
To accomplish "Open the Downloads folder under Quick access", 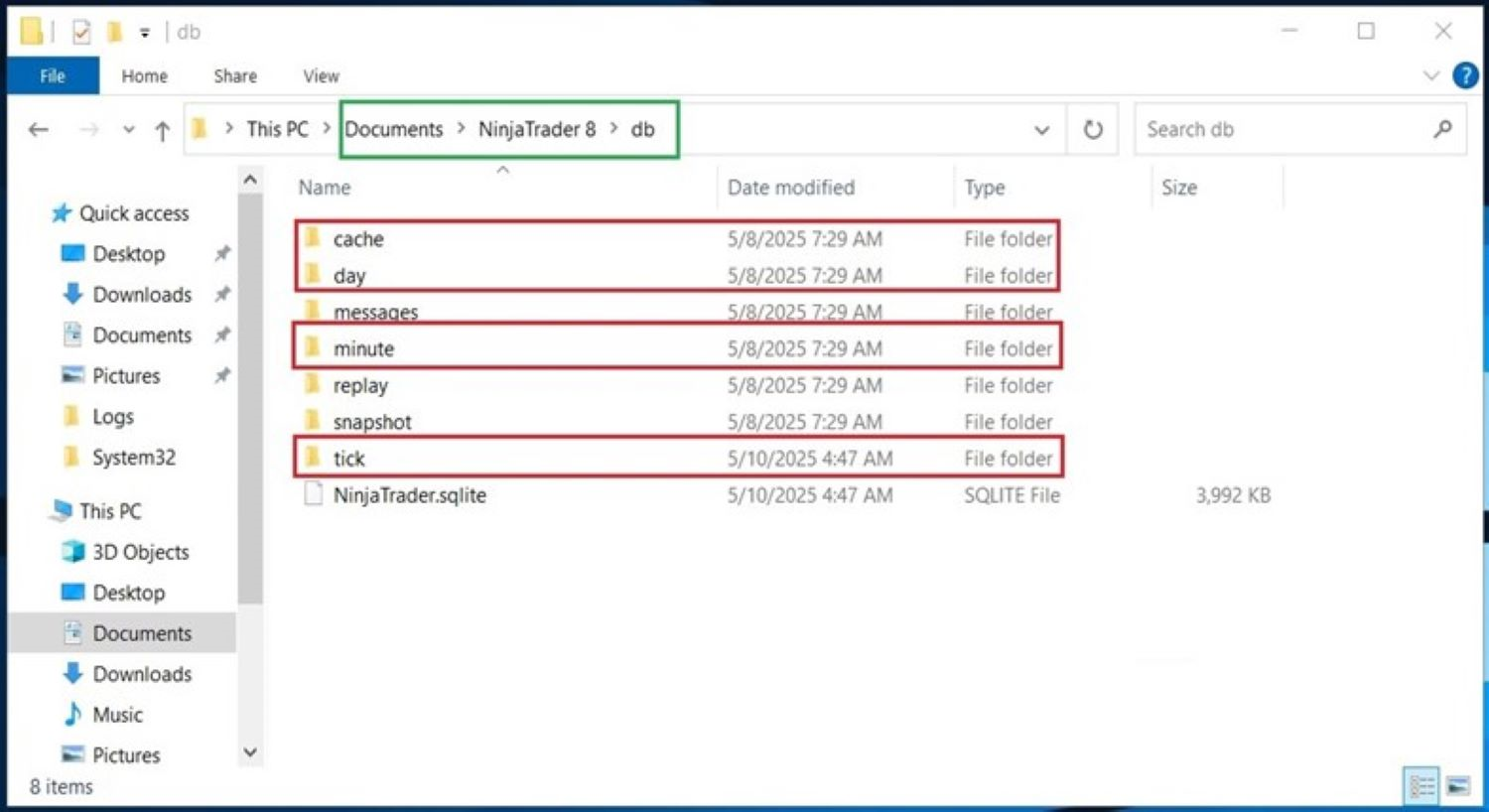I will coord(142,295).
